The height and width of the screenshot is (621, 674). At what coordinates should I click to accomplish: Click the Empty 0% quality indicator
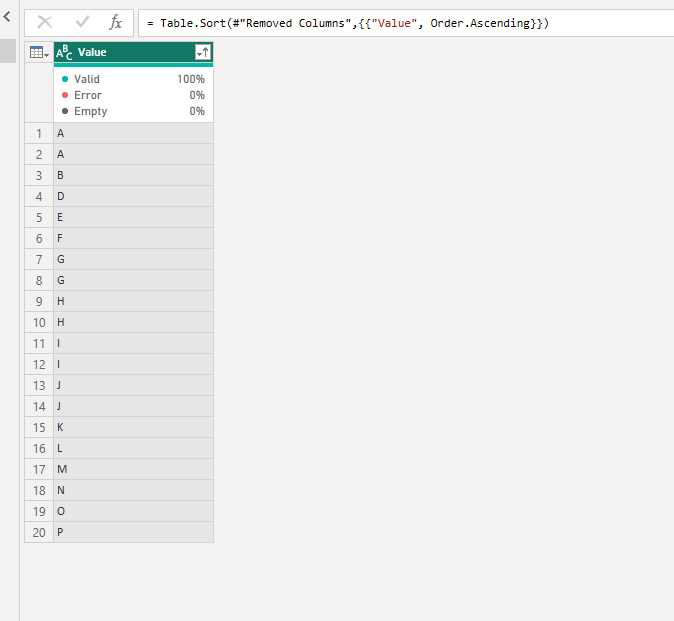(133, 111)
